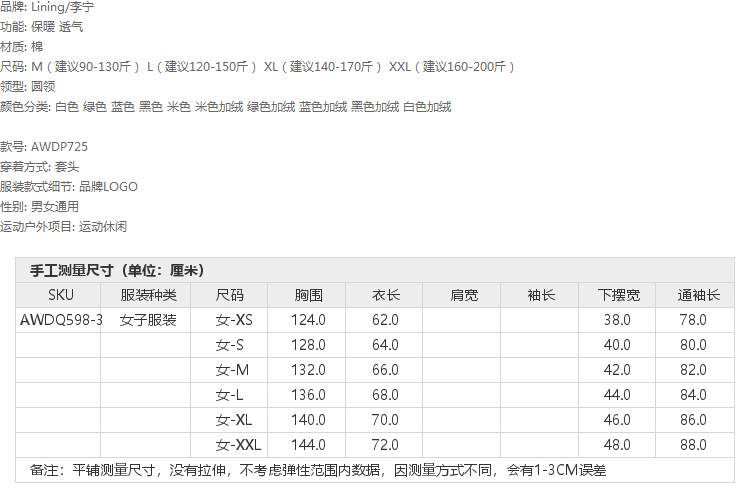Select the 品牌LOGO detail text
This screenshot has height=490, width=753.
[x=108, y=187]
